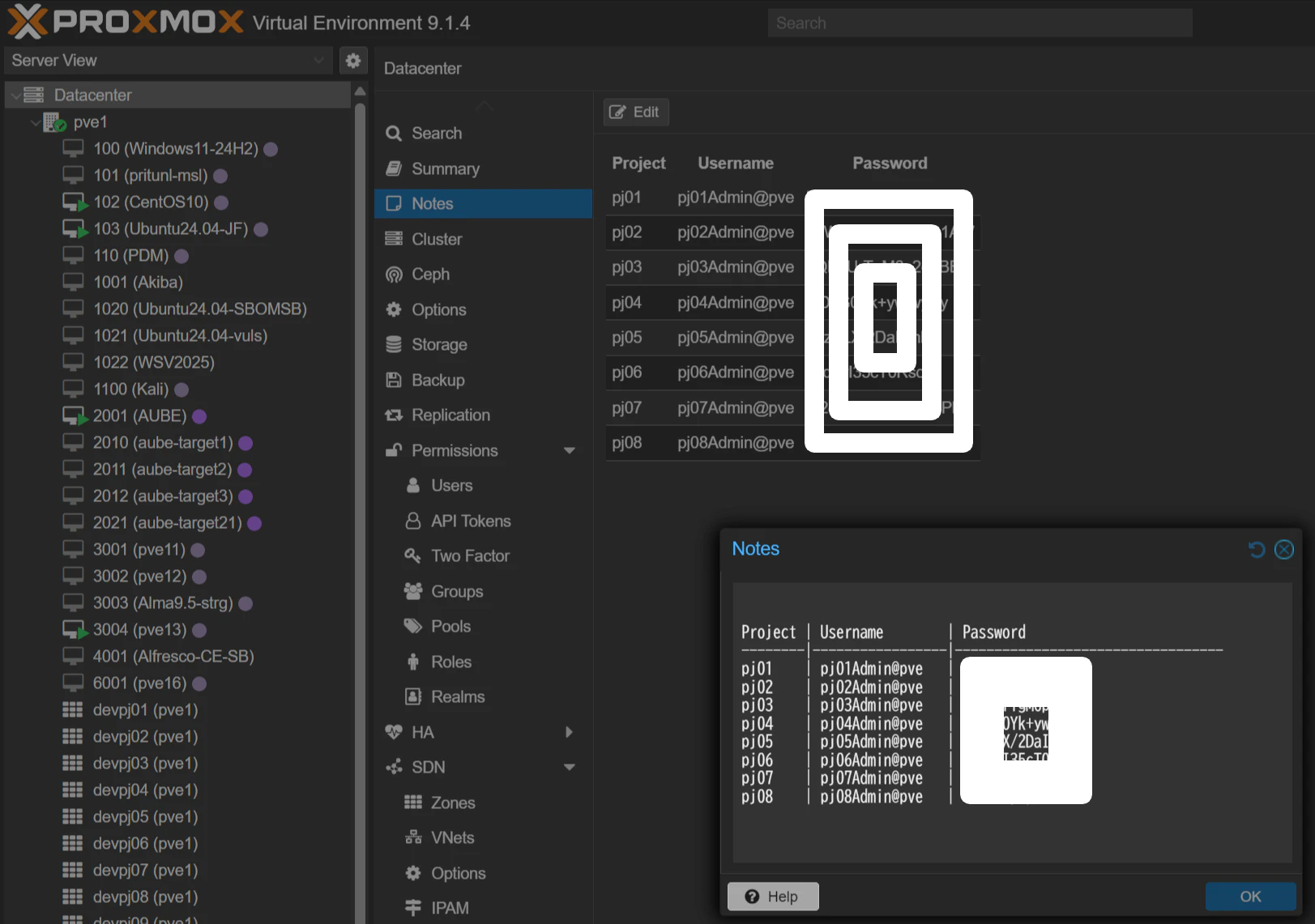
Task: Select 2010 (aube-target1) in the tree
Action: pos(163,443)
